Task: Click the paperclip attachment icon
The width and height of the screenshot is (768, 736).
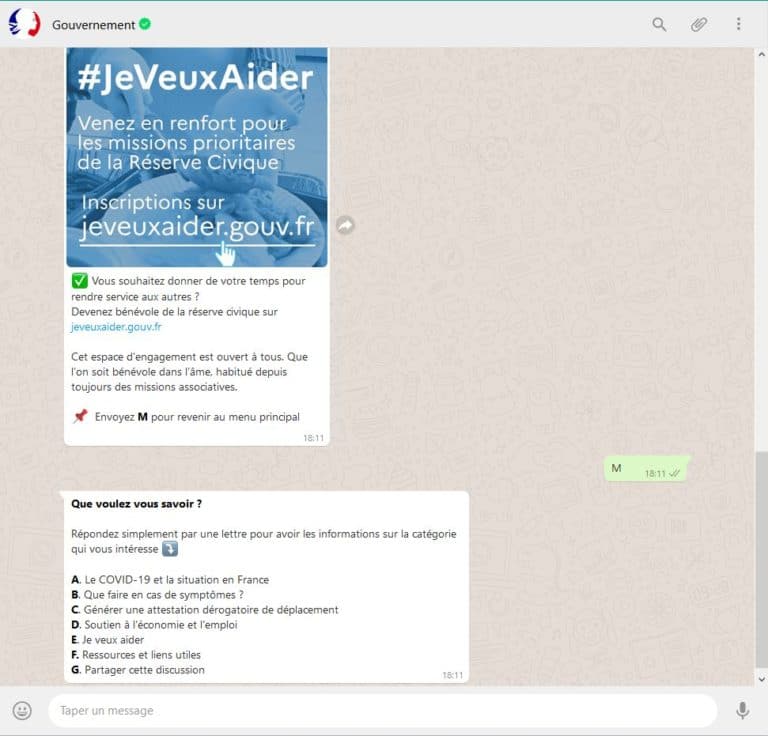Action: tap(698, 24)
